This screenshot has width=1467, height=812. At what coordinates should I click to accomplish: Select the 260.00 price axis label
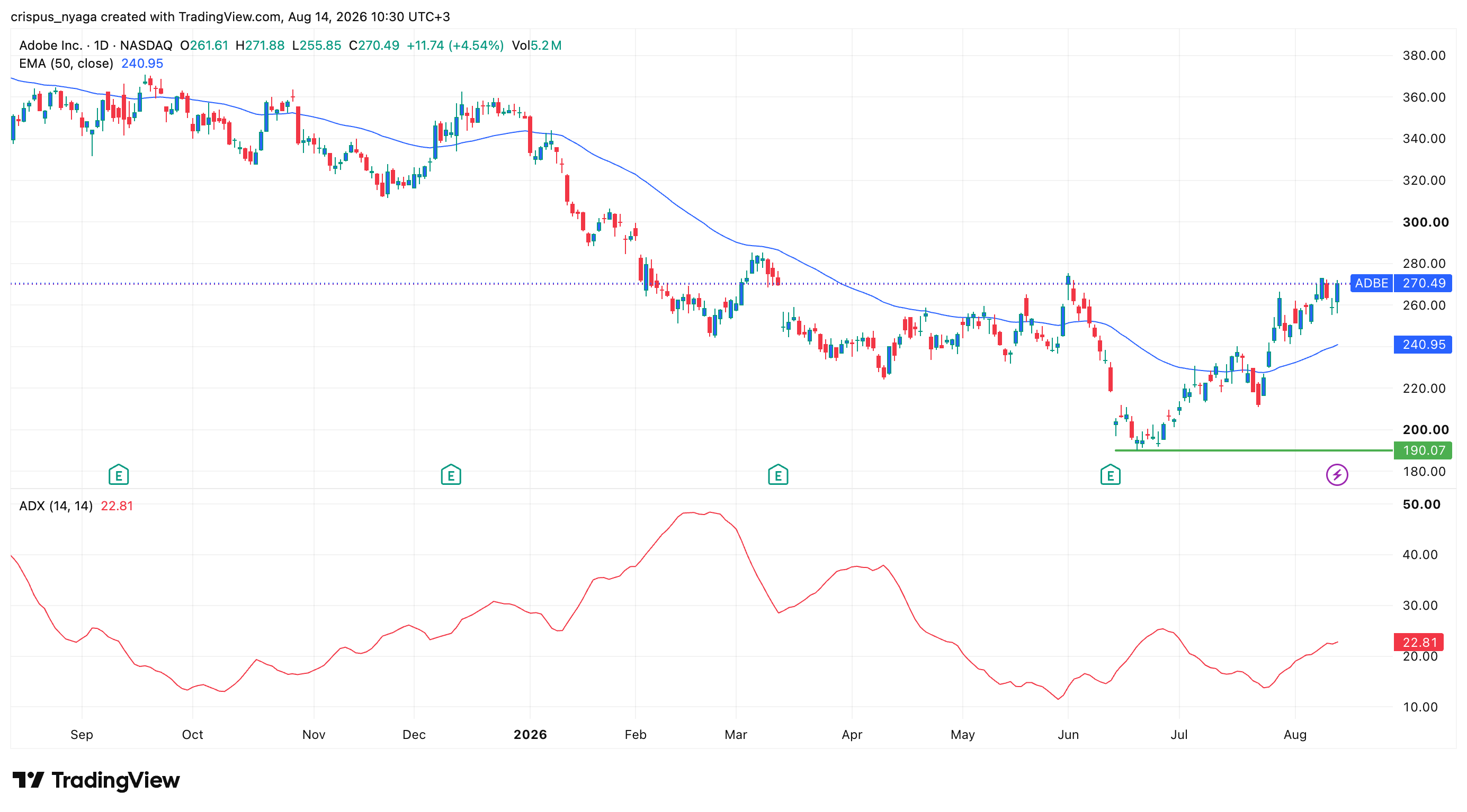[1424, 305]
